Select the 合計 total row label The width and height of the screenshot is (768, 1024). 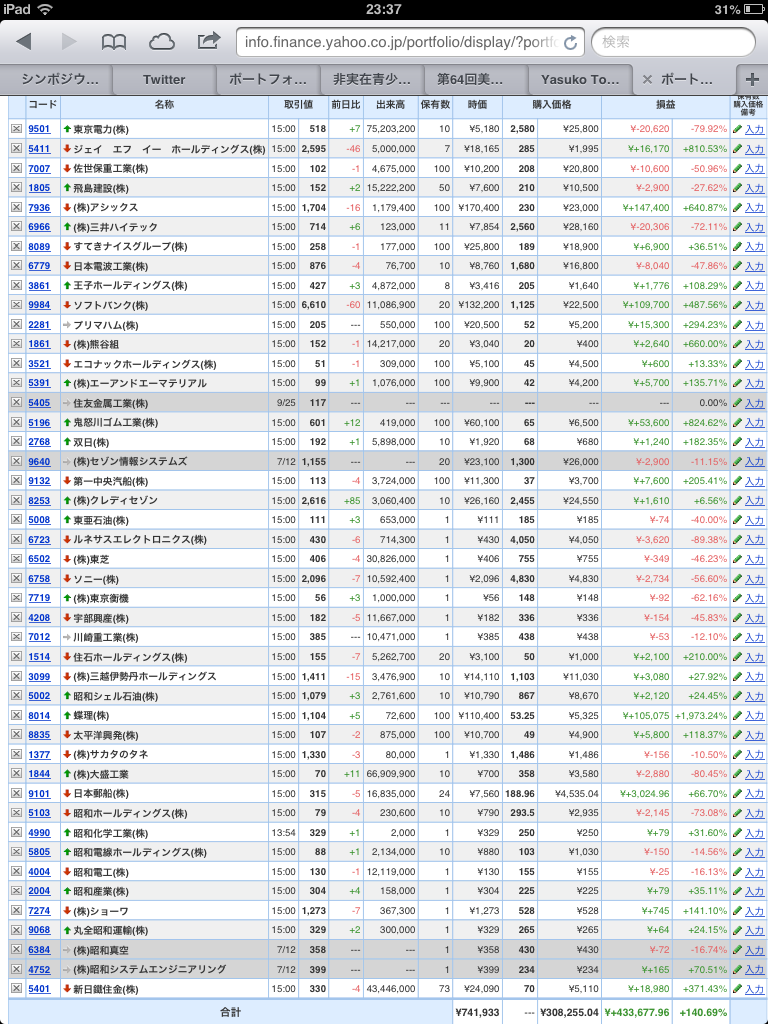[230, 1013]
